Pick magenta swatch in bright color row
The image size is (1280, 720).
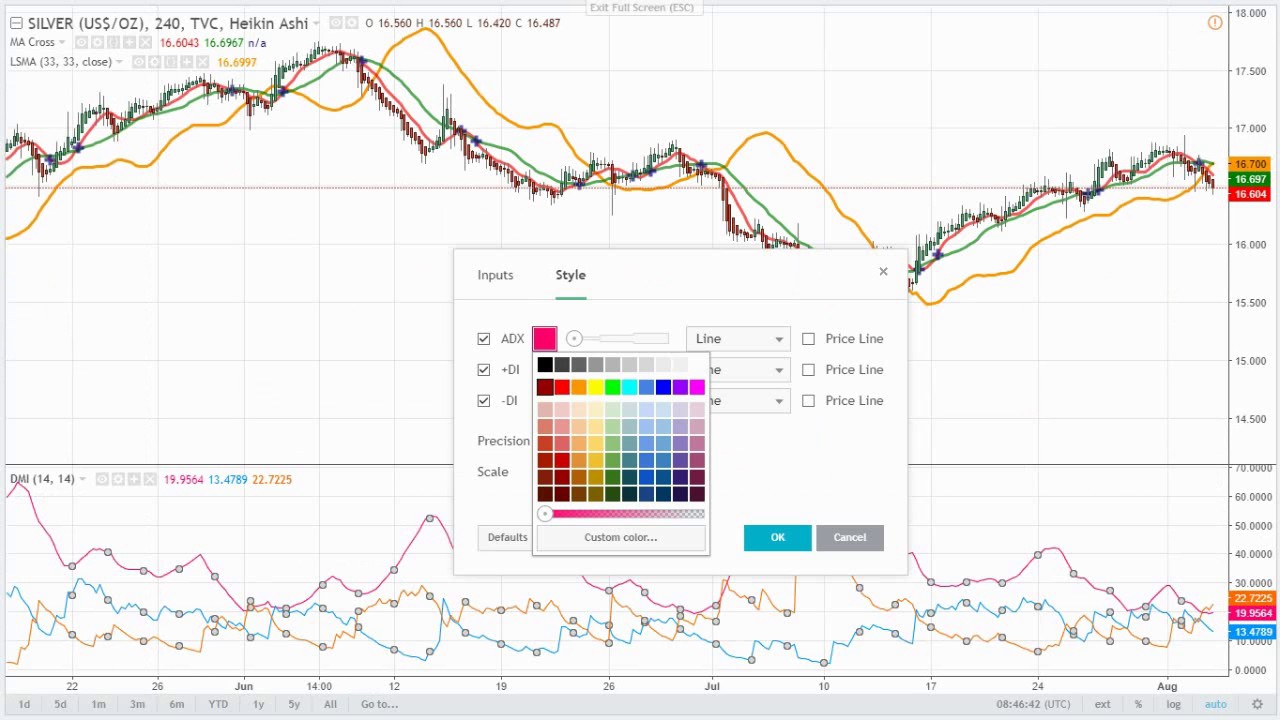(697, 388)
